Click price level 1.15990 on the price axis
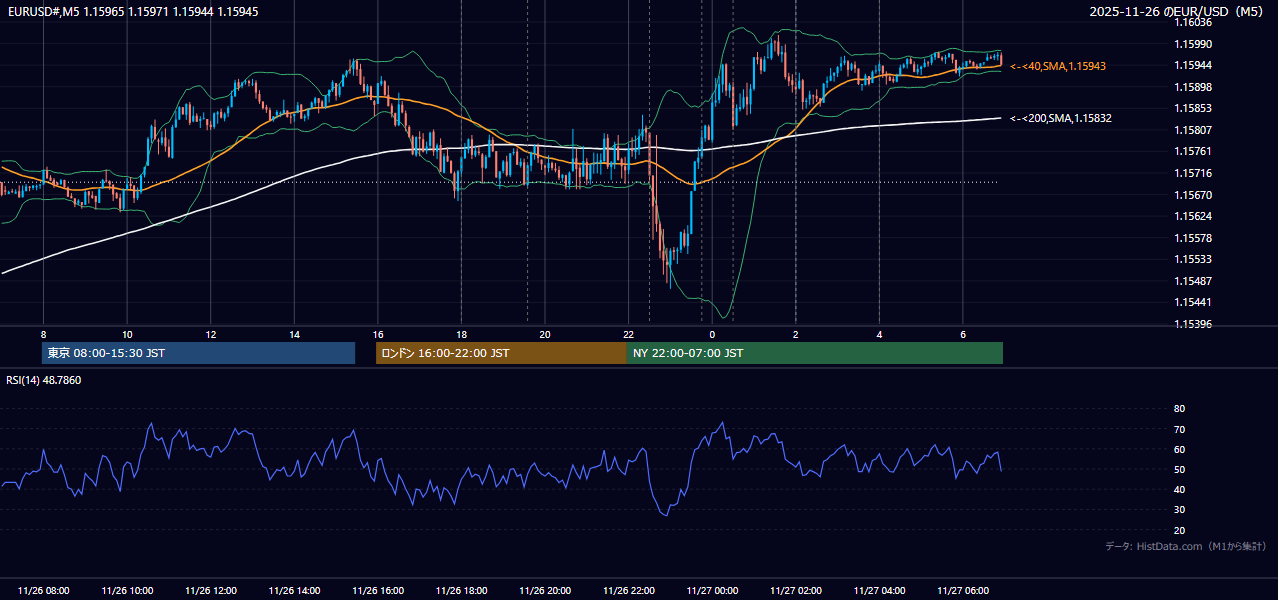 1193,44
